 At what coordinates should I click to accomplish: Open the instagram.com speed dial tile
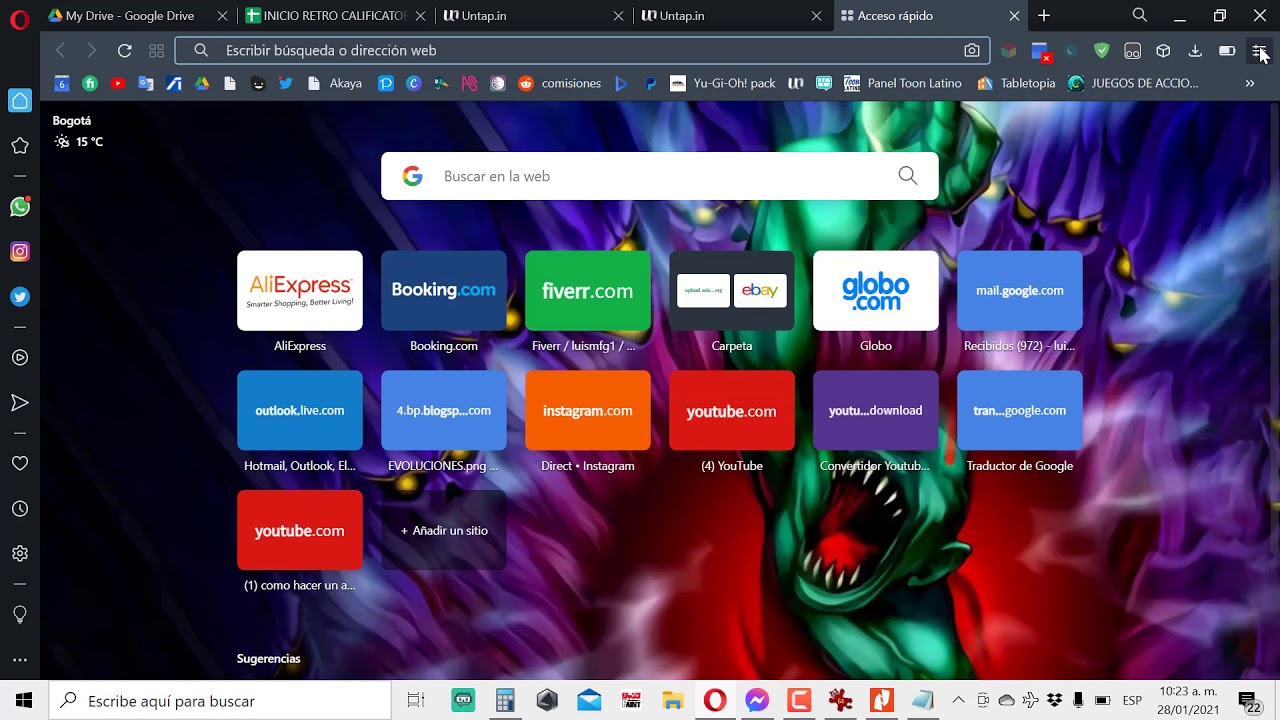point(588,411)
